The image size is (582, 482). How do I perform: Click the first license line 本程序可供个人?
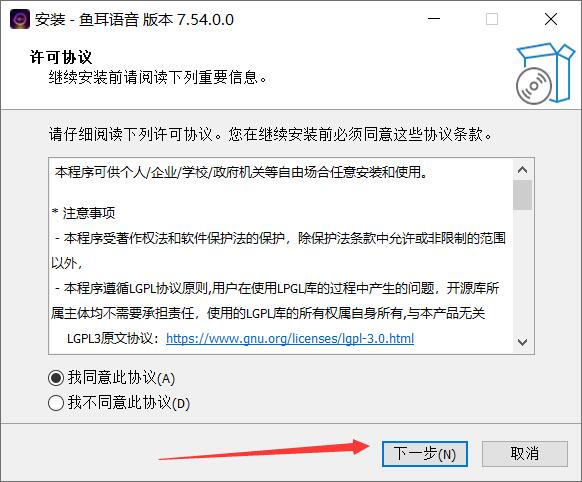242,172
